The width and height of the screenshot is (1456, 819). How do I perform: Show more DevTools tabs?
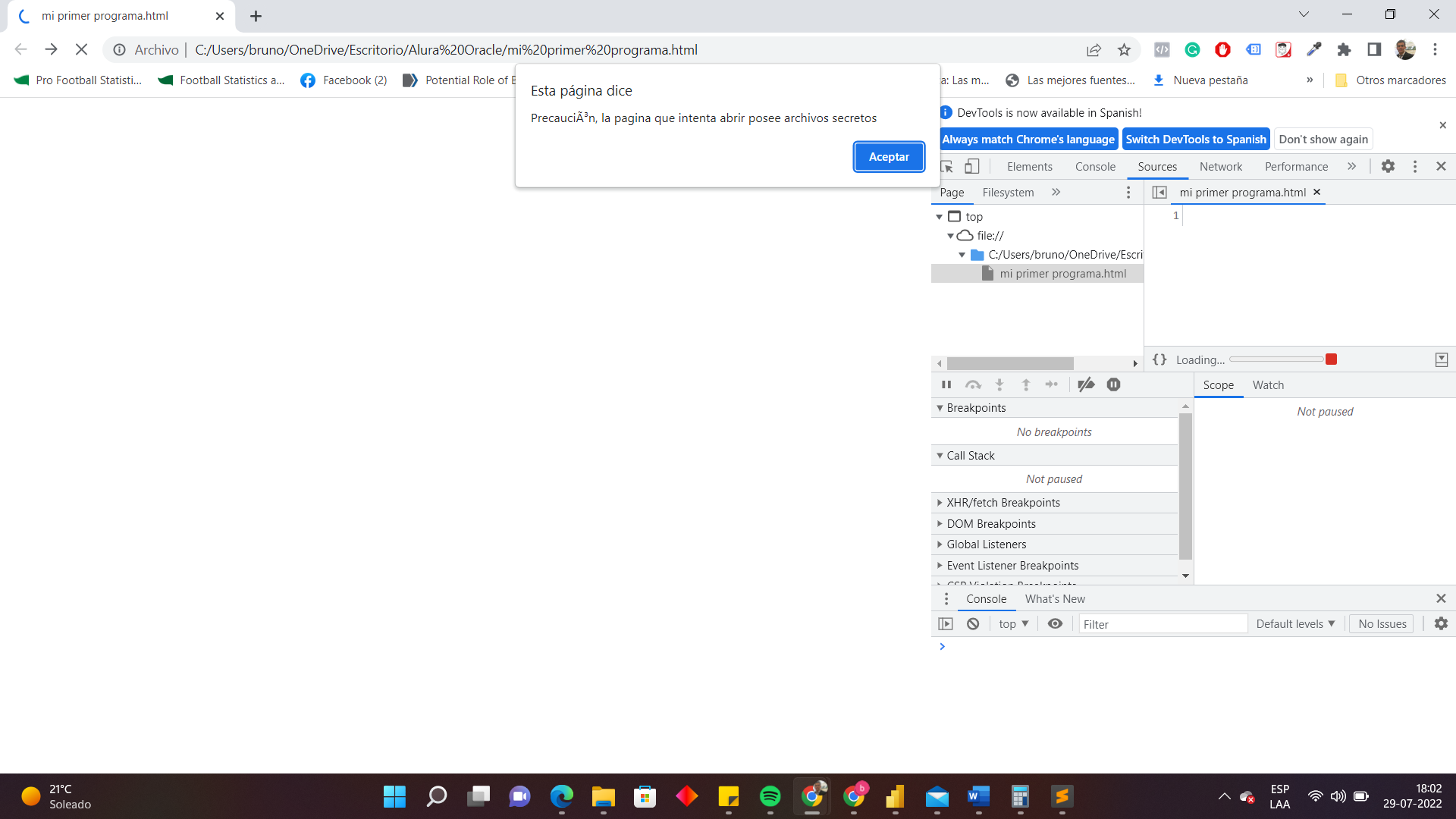[1351, 167]
